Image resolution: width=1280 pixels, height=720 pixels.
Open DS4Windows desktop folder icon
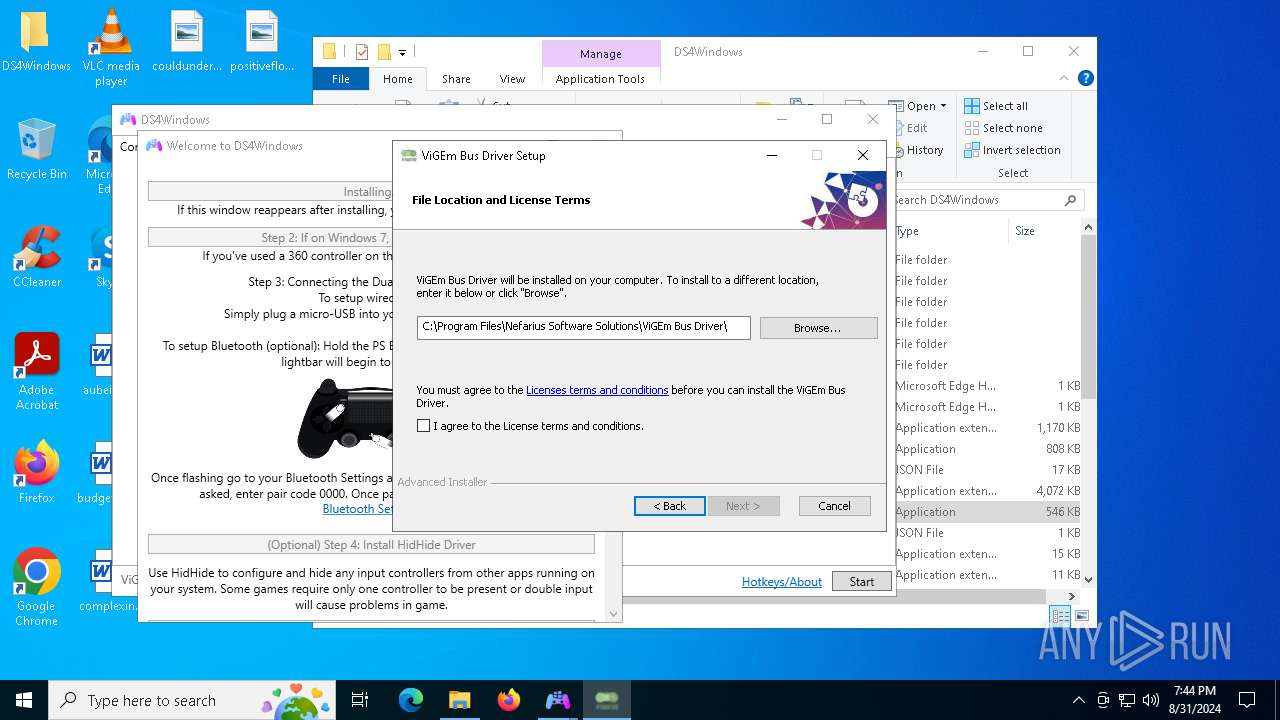pos(36,42)
